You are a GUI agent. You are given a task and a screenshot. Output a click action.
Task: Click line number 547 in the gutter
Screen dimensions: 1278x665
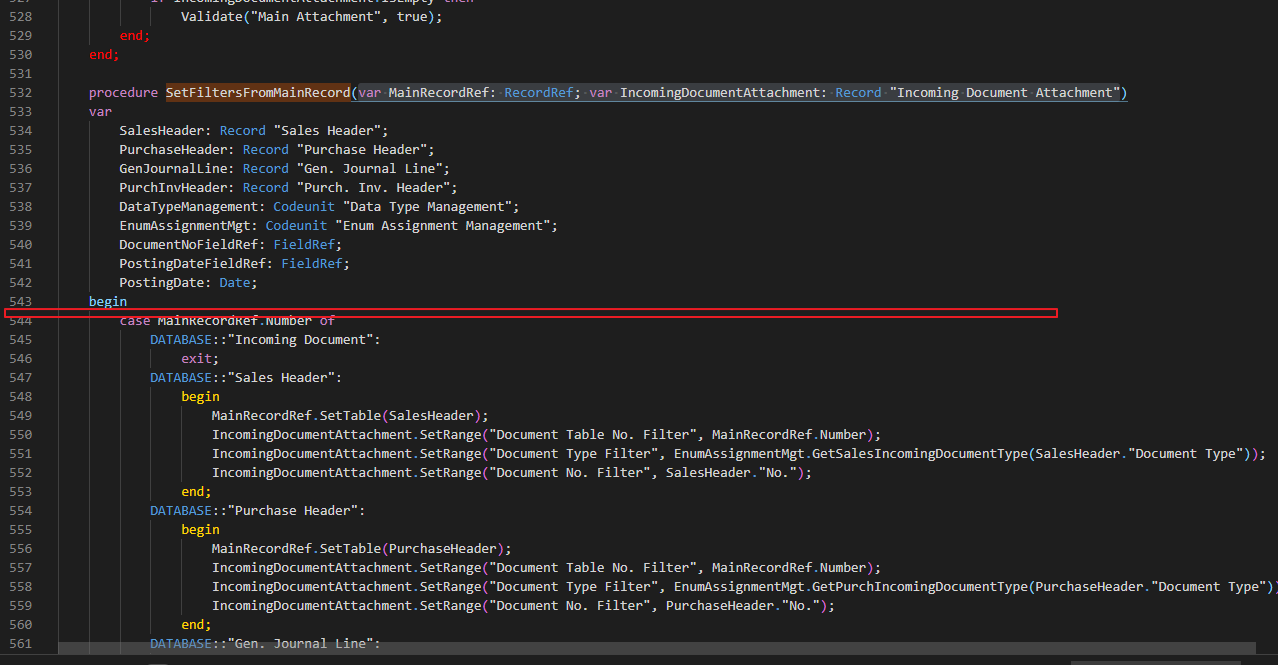(20, 378)
